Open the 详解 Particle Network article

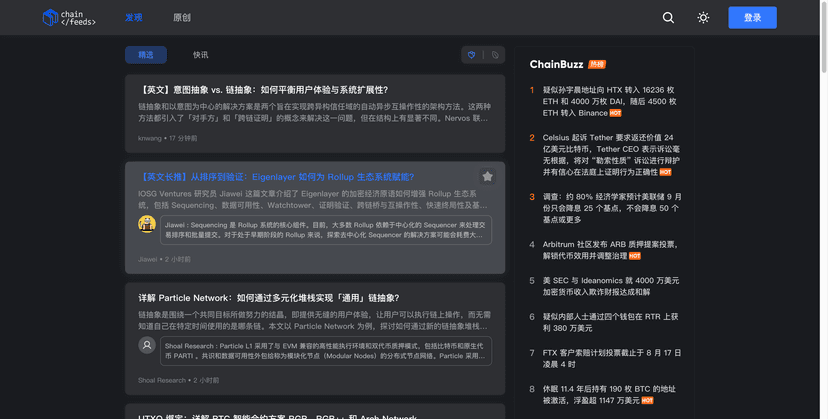(x=269, y=298)
